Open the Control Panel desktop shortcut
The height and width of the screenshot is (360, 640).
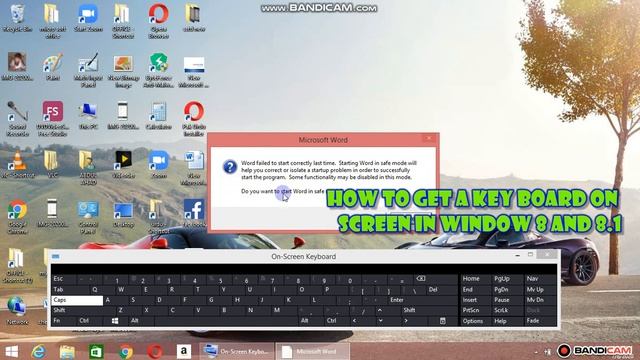point(88,217)
